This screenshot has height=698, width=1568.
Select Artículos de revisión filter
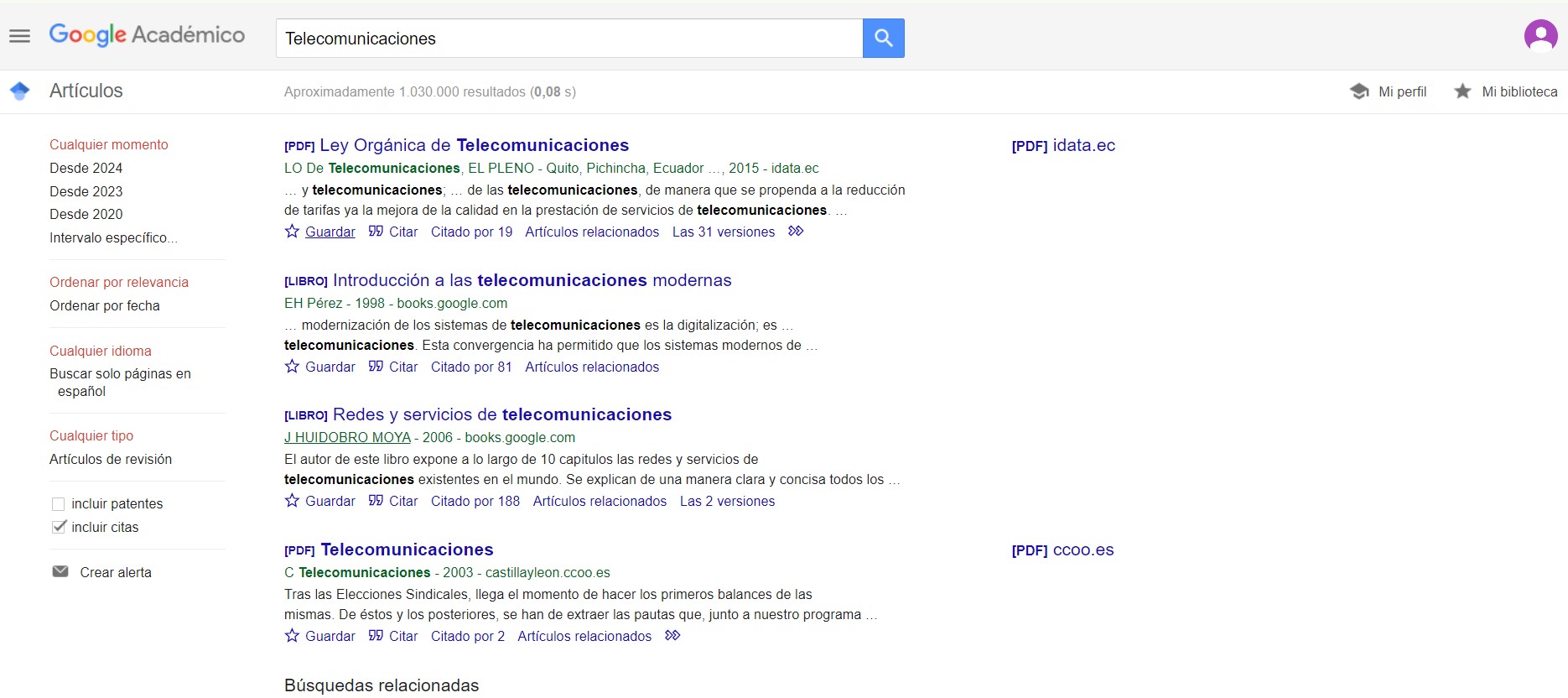111,459
